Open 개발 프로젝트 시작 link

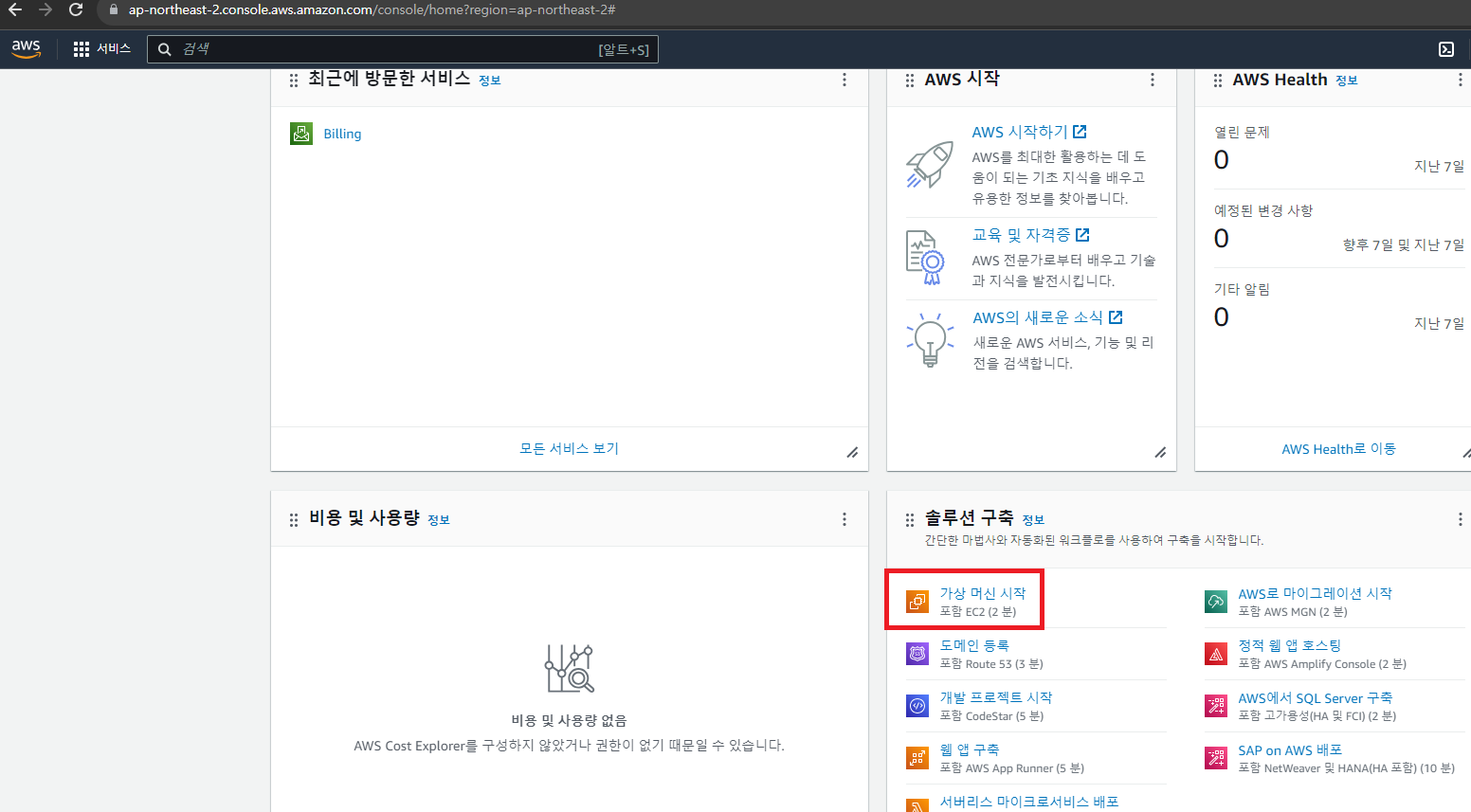click(996, 697)
